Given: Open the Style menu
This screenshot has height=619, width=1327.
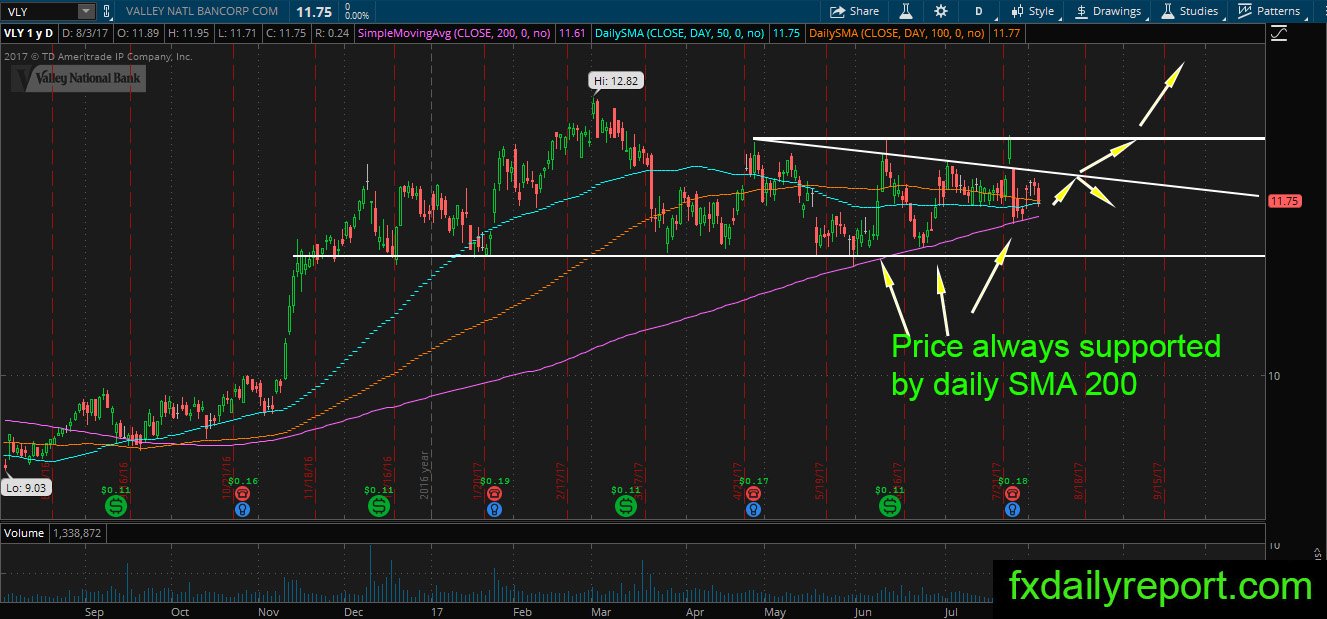Looking at the screenshot, I should pyautogui.click(x=1033, y=11).
